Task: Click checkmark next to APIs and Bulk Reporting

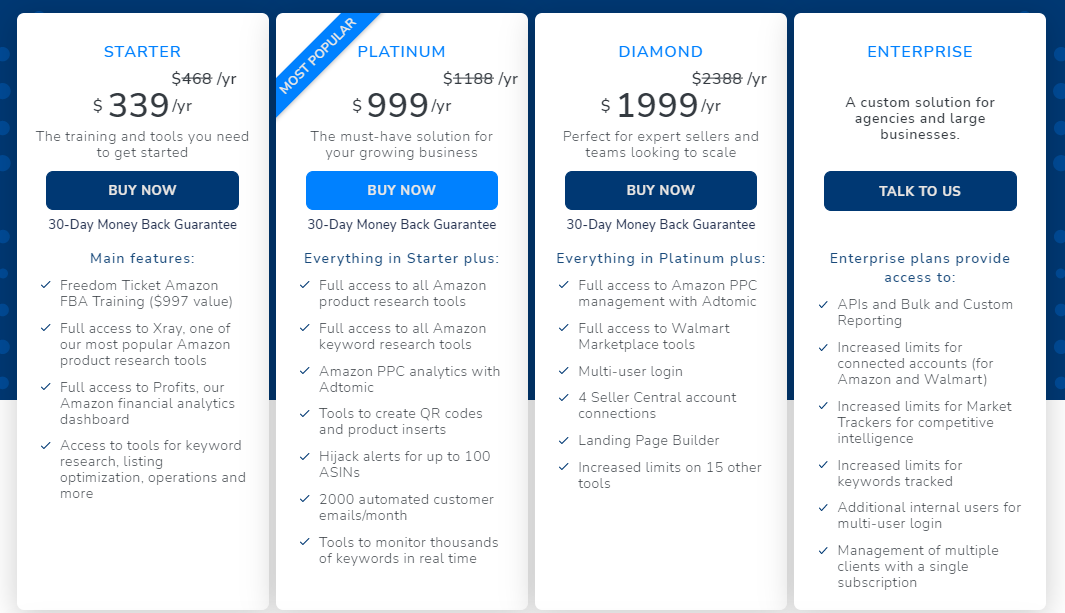Action: pyautogui.click(x=823, y=305)
